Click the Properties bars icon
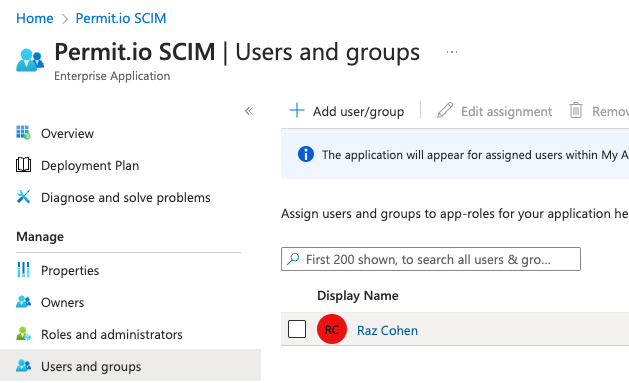This screenshot has width=629, height=383. click(23, 270)
